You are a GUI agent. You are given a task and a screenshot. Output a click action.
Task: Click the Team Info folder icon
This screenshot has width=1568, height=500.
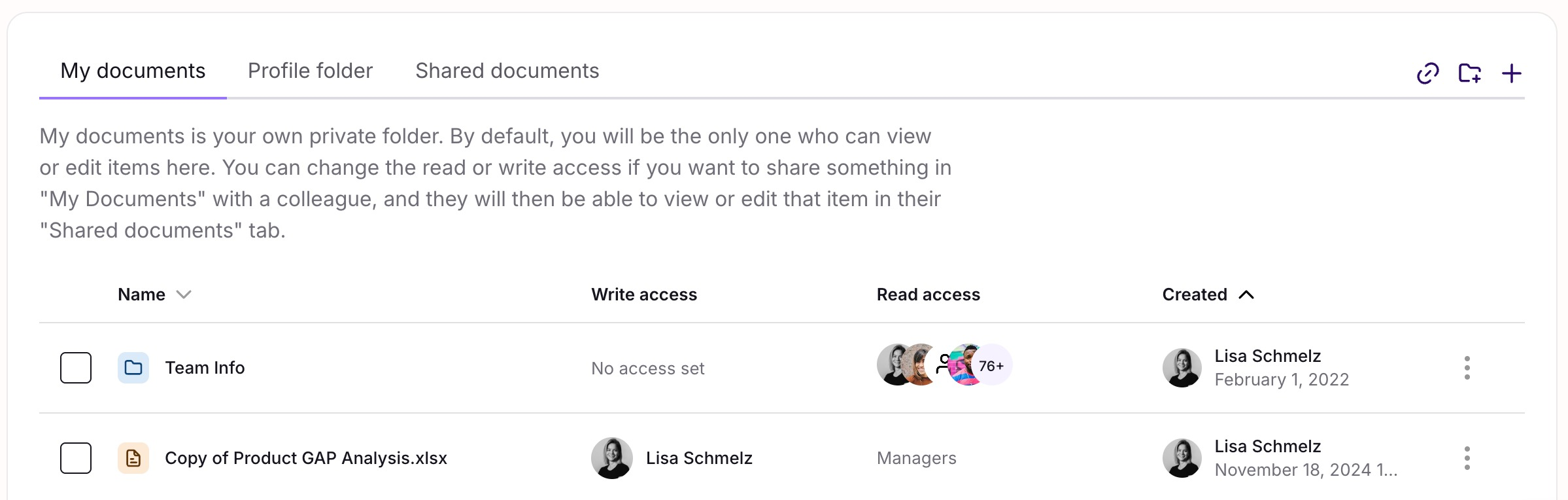(133, 368)
